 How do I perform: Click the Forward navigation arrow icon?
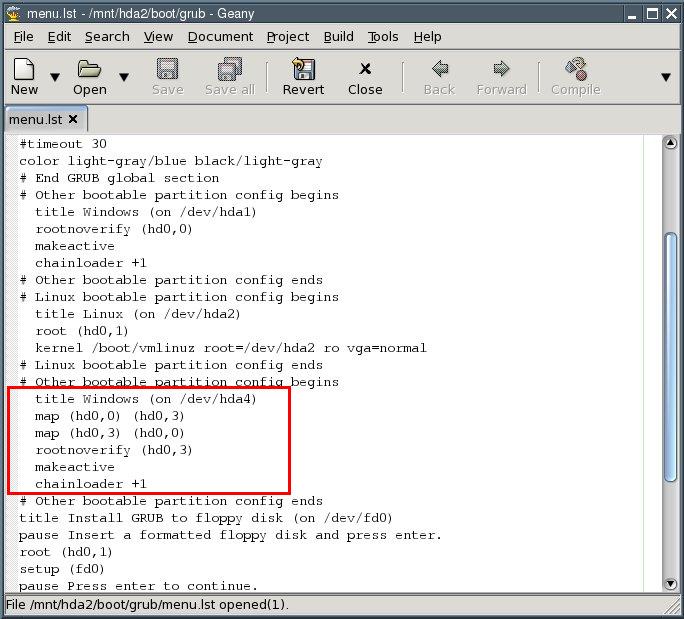click(501, 70)
